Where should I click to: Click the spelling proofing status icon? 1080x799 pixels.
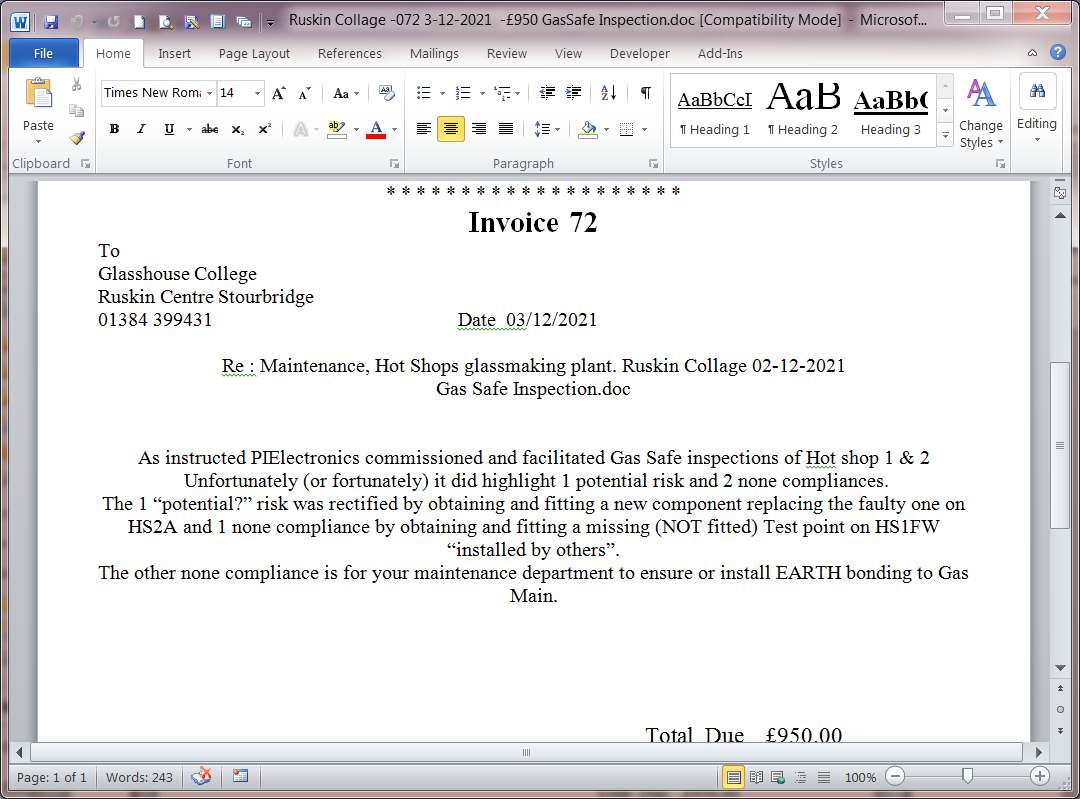(201, 777)
